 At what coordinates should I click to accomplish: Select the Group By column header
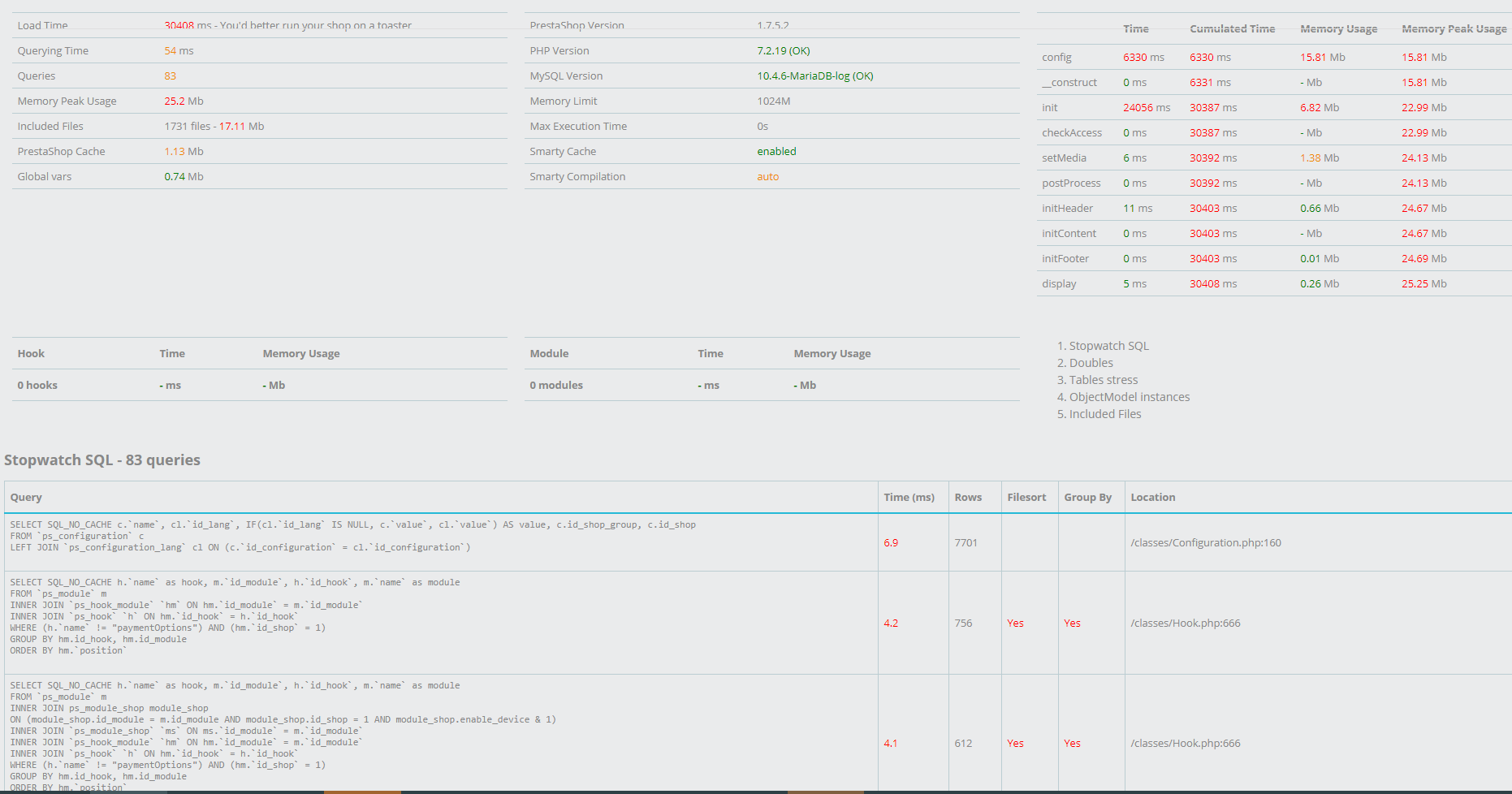[x=1087, y=498]
